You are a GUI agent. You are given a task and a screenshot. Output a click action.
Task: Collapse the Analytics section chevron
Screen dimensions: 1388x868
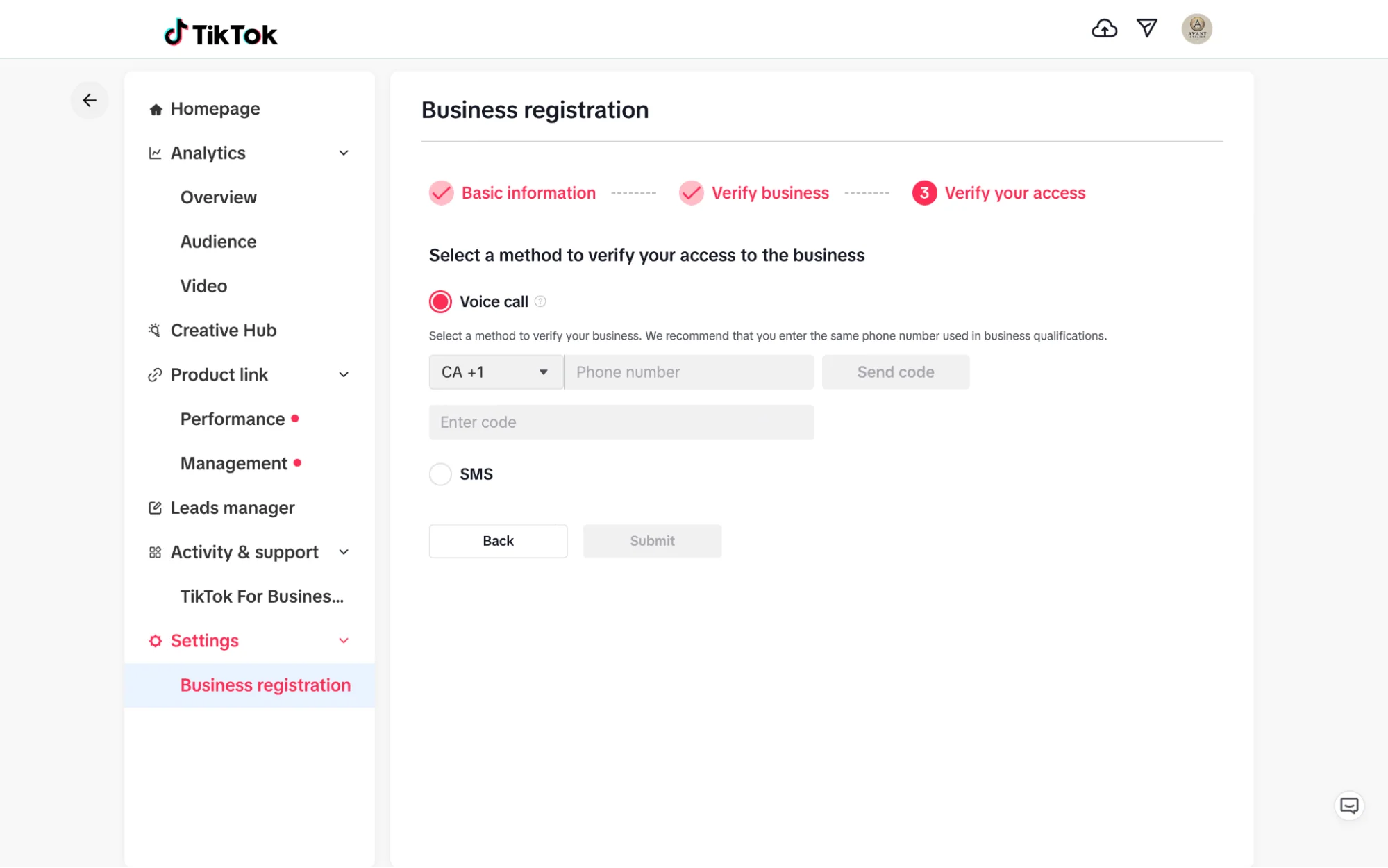(344, 153)
